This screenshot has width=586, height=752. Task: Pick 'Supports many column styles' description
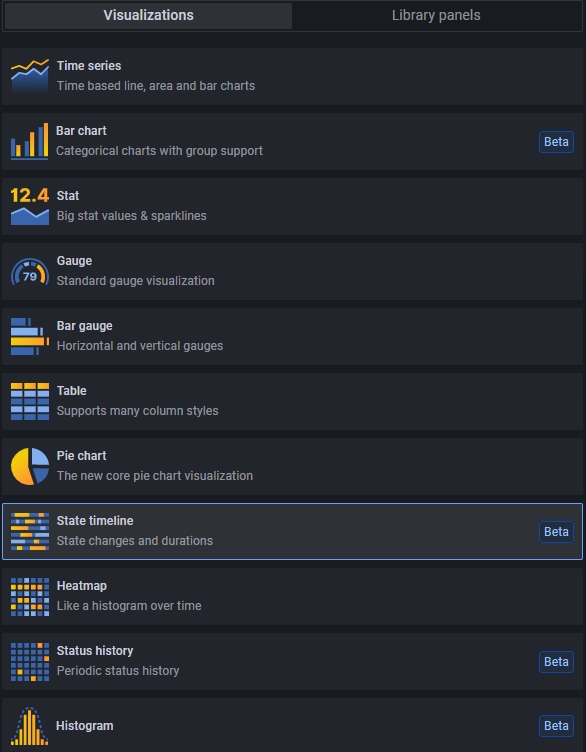coord(138,411)
